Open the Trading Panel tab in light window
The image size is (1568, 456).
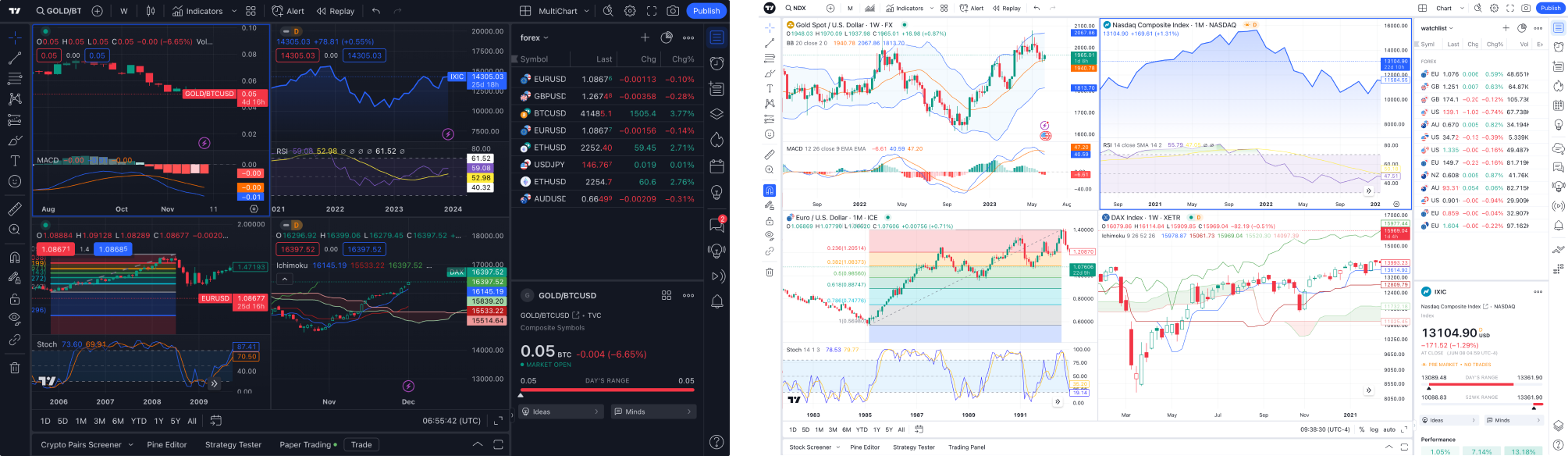point(966,447)
